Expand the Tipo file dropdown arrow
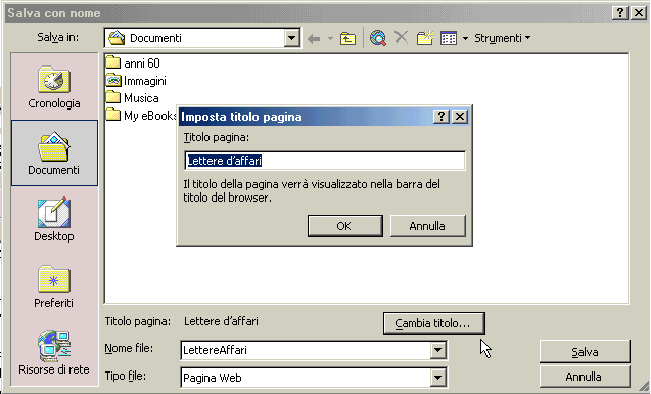 438,378
